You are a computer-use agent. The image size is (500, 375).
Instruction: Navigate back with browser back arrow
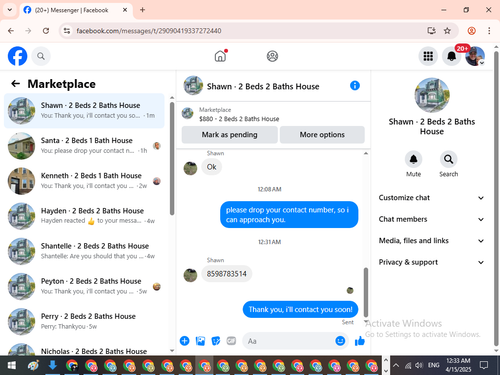pyautogui.click(x=11, y=31)
